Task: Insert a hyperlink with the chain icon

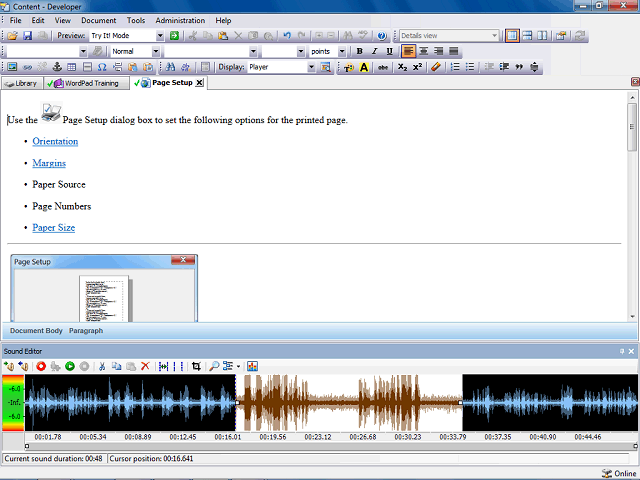Action: 27,67
